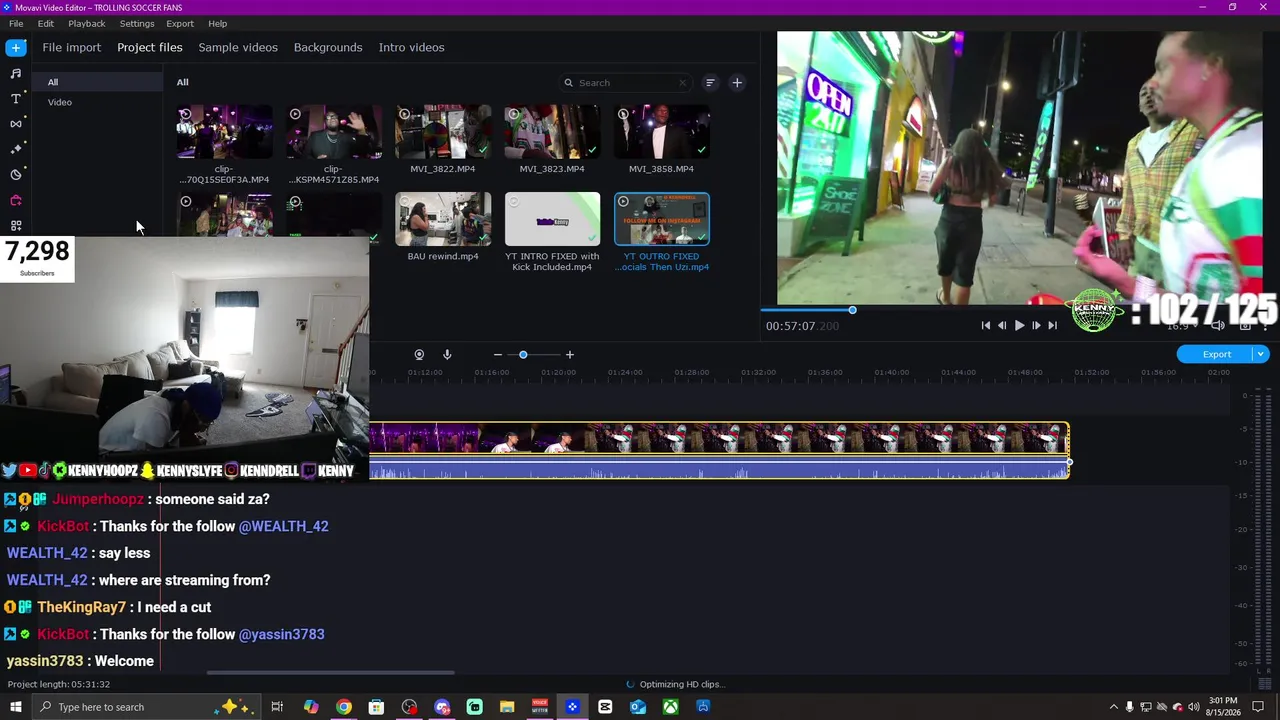Select the video clip on timeline
The height and width of the screenshot is (720, 1280).
[720, 450]
